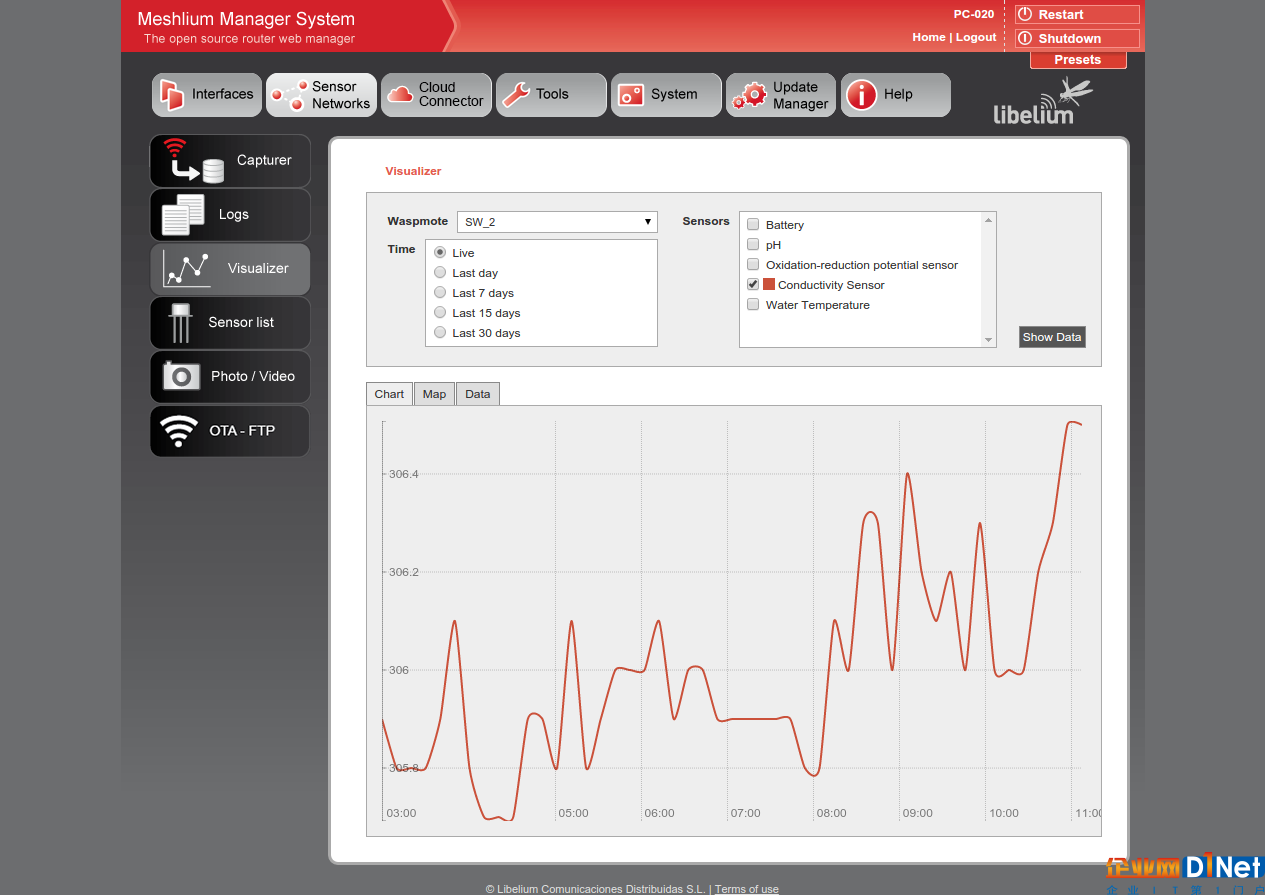
Task: Open the Presets button
Action: click(1078, 60)
